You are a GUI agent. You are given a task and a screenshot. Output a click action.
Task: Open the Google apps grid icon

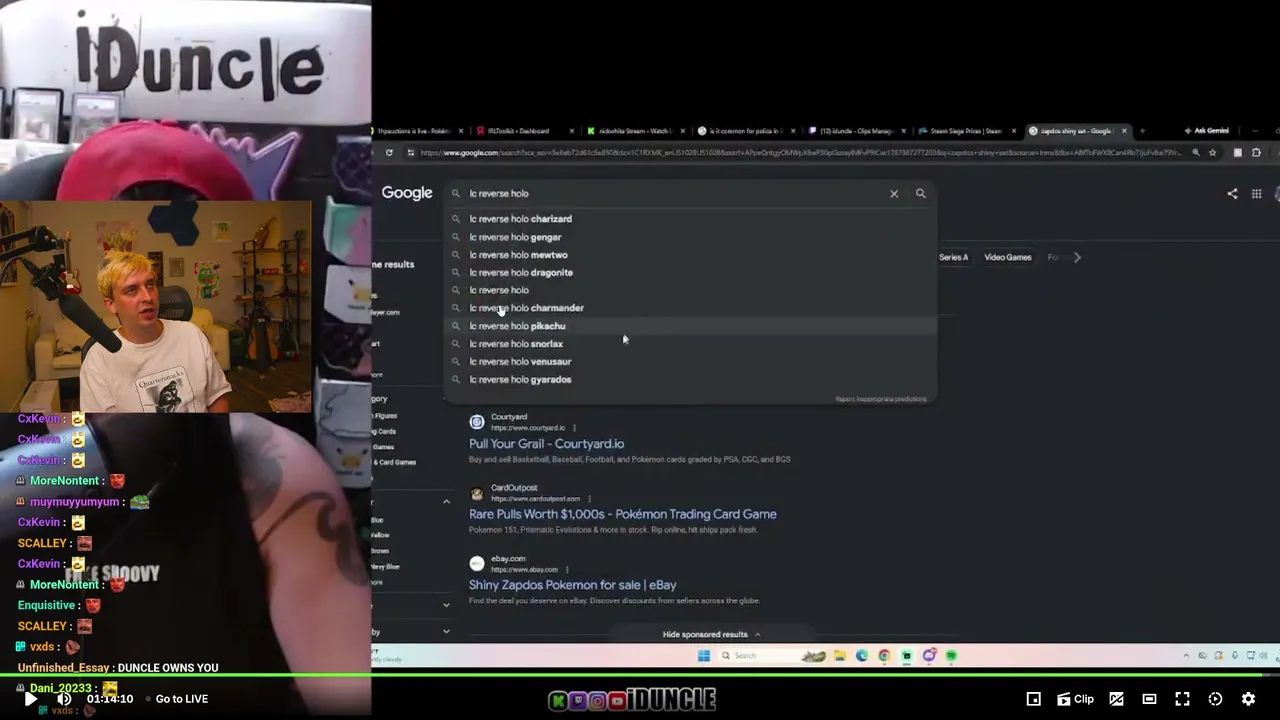pos(1256,194)
